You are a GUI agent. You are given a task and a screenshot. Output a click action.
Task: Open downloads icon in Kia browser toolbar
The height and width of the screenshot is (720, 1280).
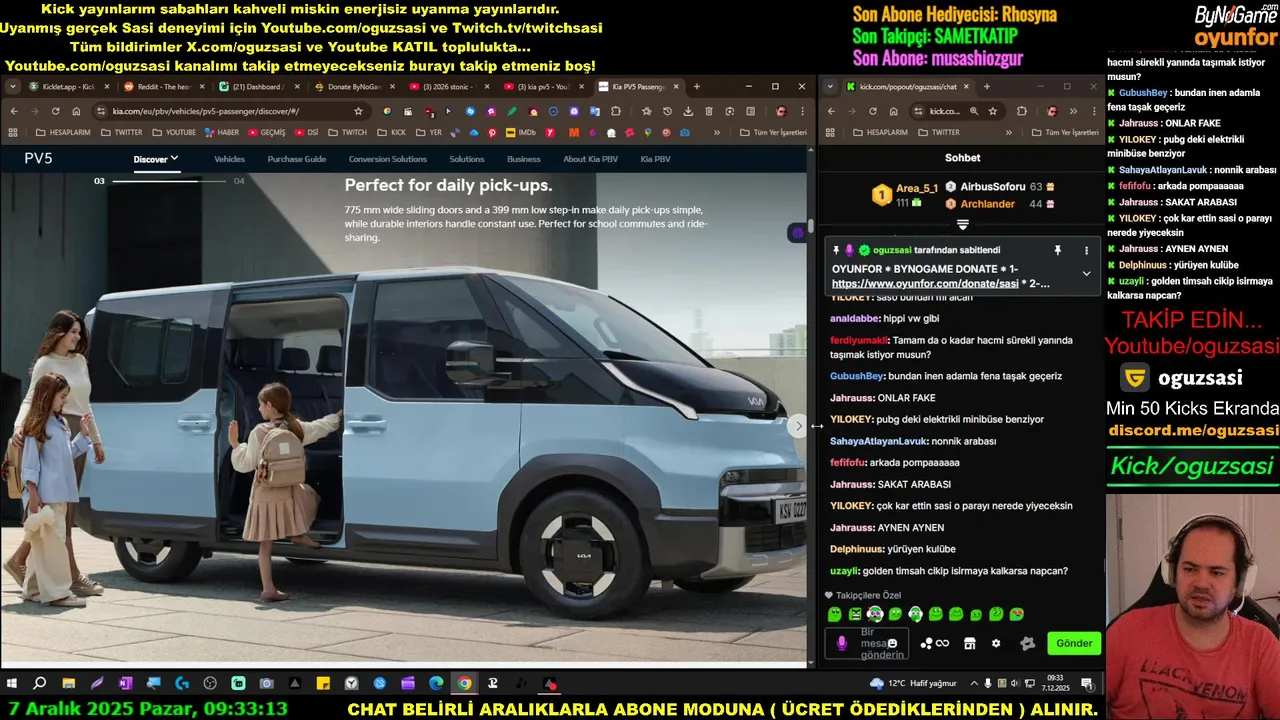pos(688,111)
